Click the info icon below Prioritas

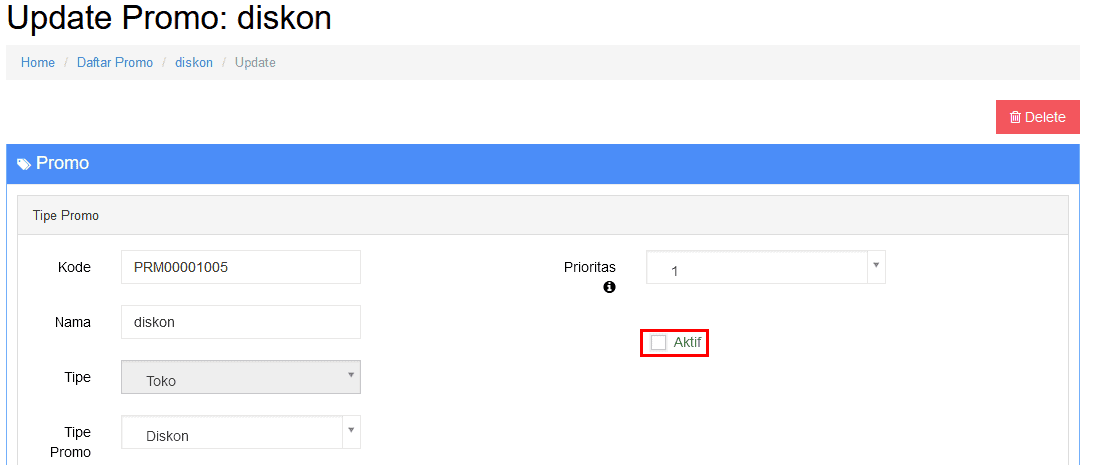click(x=609, y=287)
